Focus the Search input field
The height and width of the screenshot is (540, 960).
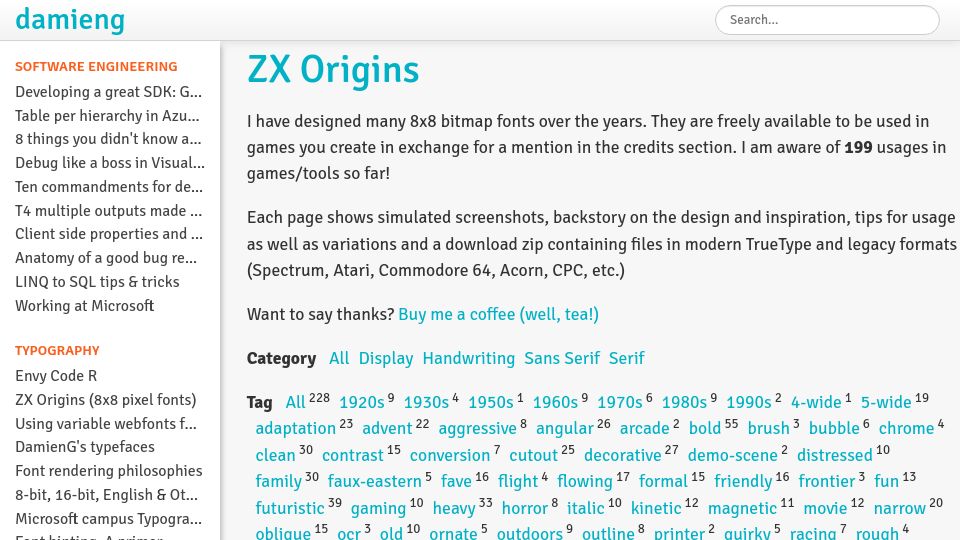pyautogui.click(x=827, y=20)
